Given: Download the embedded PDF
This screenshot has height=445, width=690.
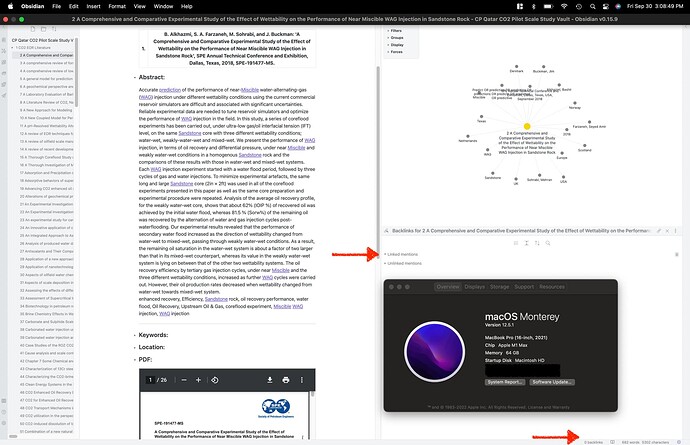Looking at the screenshot, I should pos(270,380).
